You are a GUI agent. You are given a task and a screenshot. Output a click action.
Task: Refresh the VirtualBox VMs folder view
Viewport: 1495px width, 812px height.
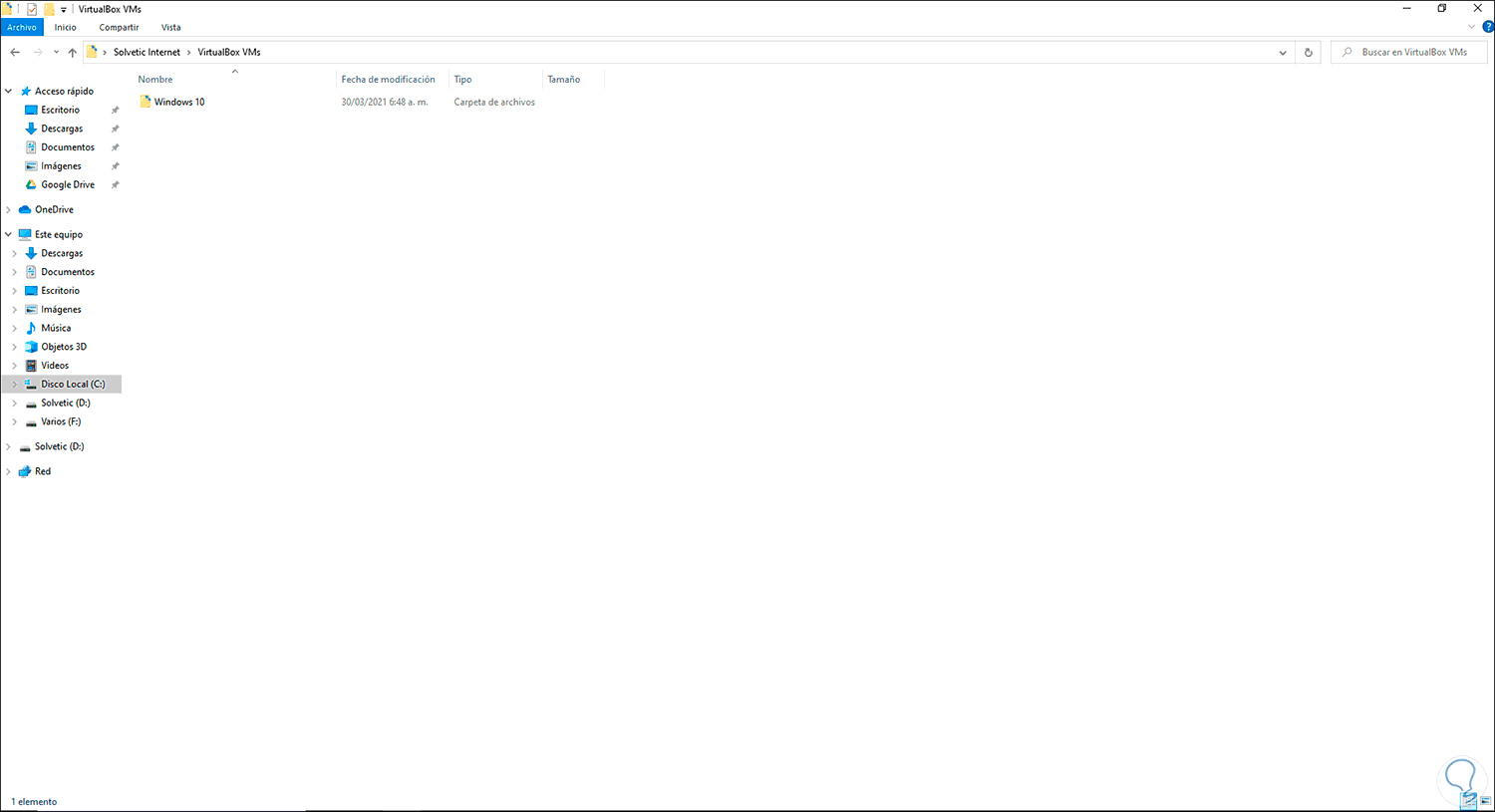1309,52
